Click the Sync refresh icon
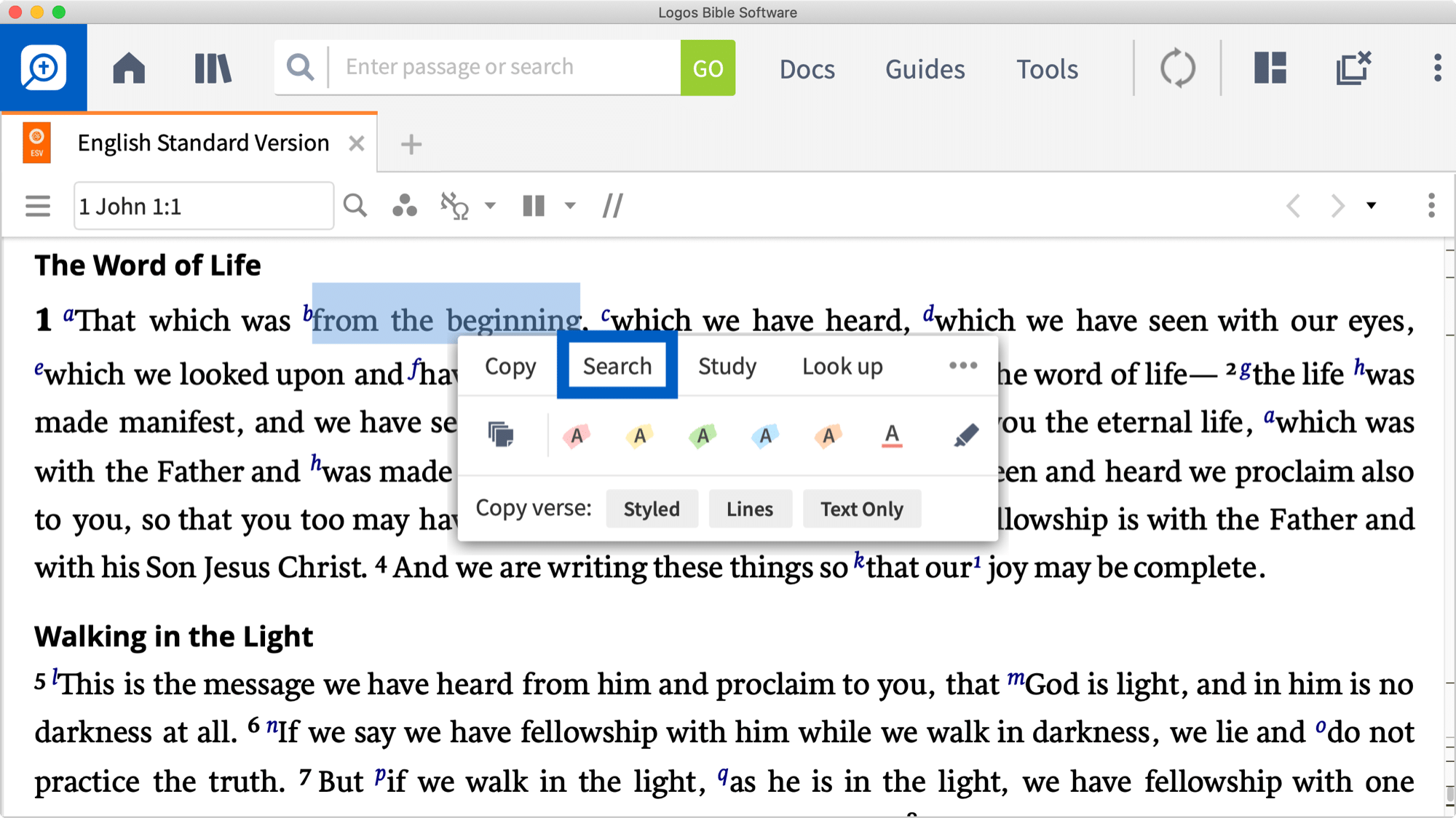This screenshot has width=1456, height=818. click(1177, 68)
